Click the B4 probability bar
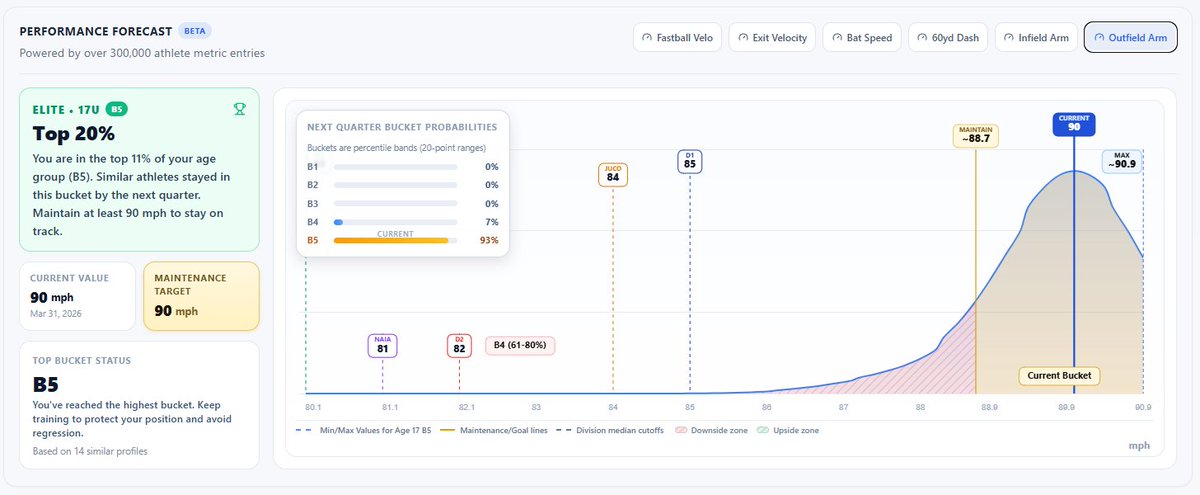This screenshot has width=1200, height=495. tap(395, 221)
